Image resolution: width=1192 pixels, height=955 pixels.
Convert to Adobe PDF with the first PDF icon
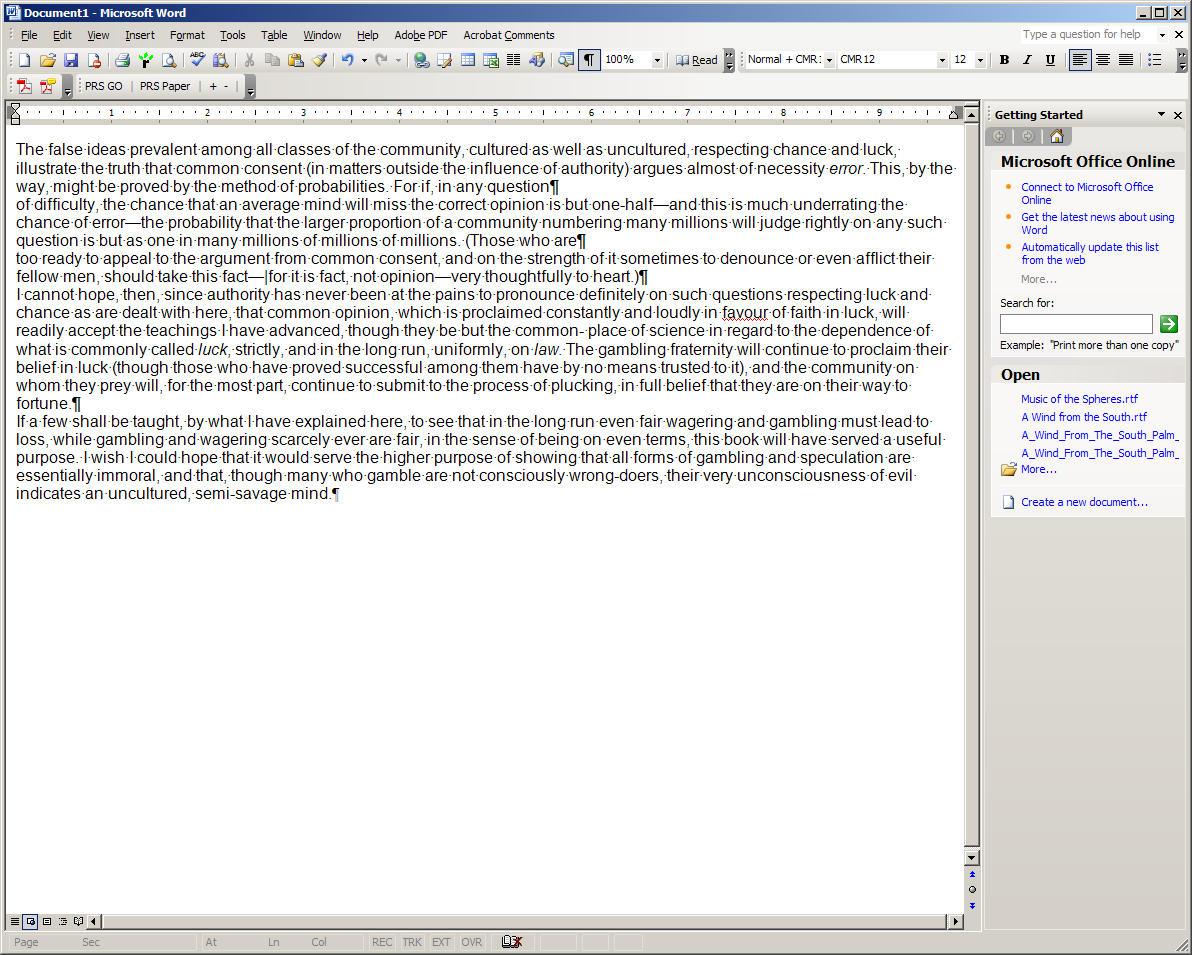(24, 87)
